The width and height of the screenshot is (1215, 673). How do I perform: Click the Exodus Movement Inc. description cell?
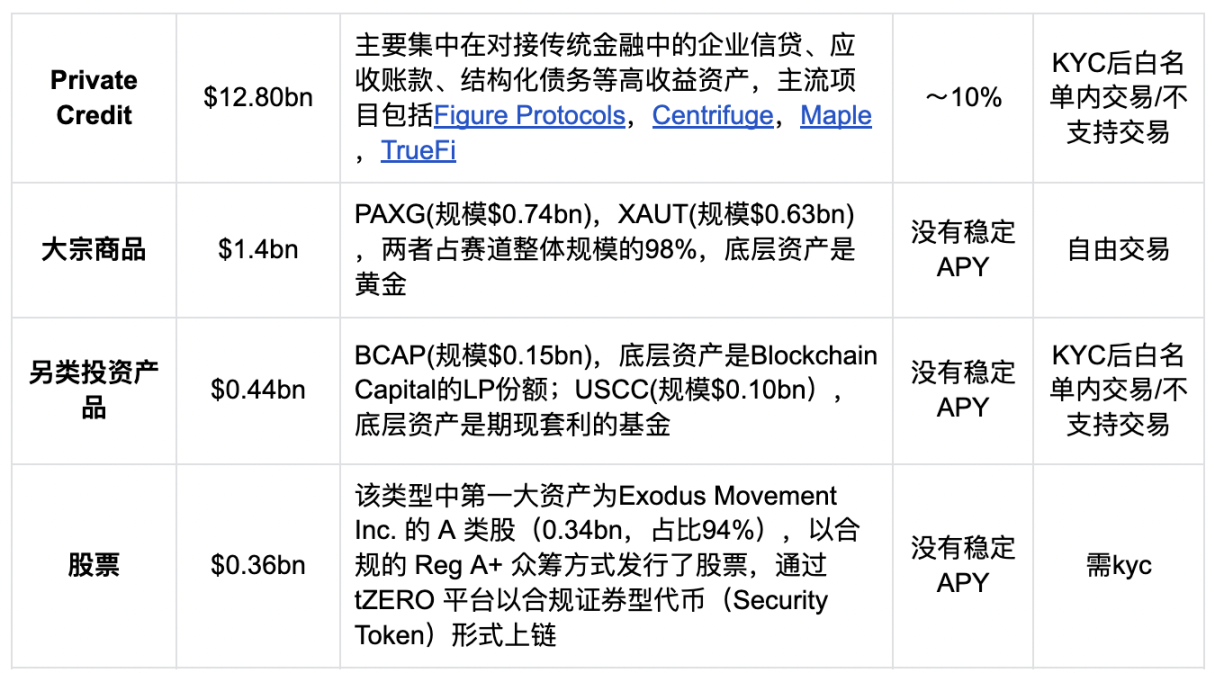point(616,566)
